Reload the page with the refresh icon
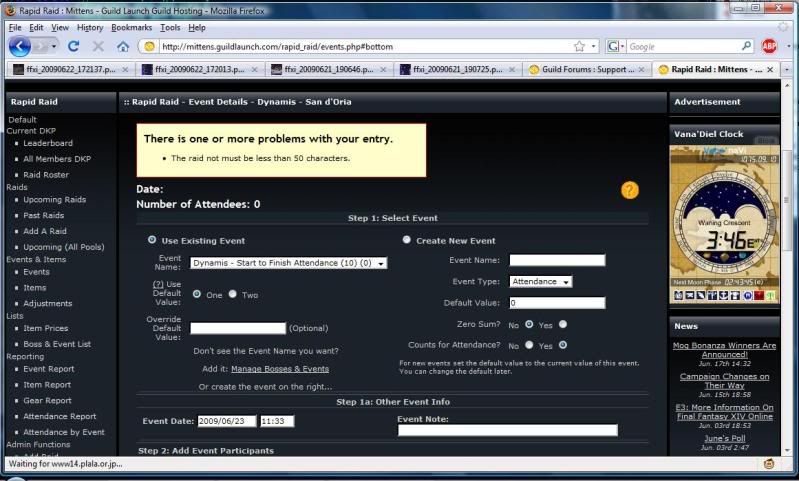 coord(73,46)
